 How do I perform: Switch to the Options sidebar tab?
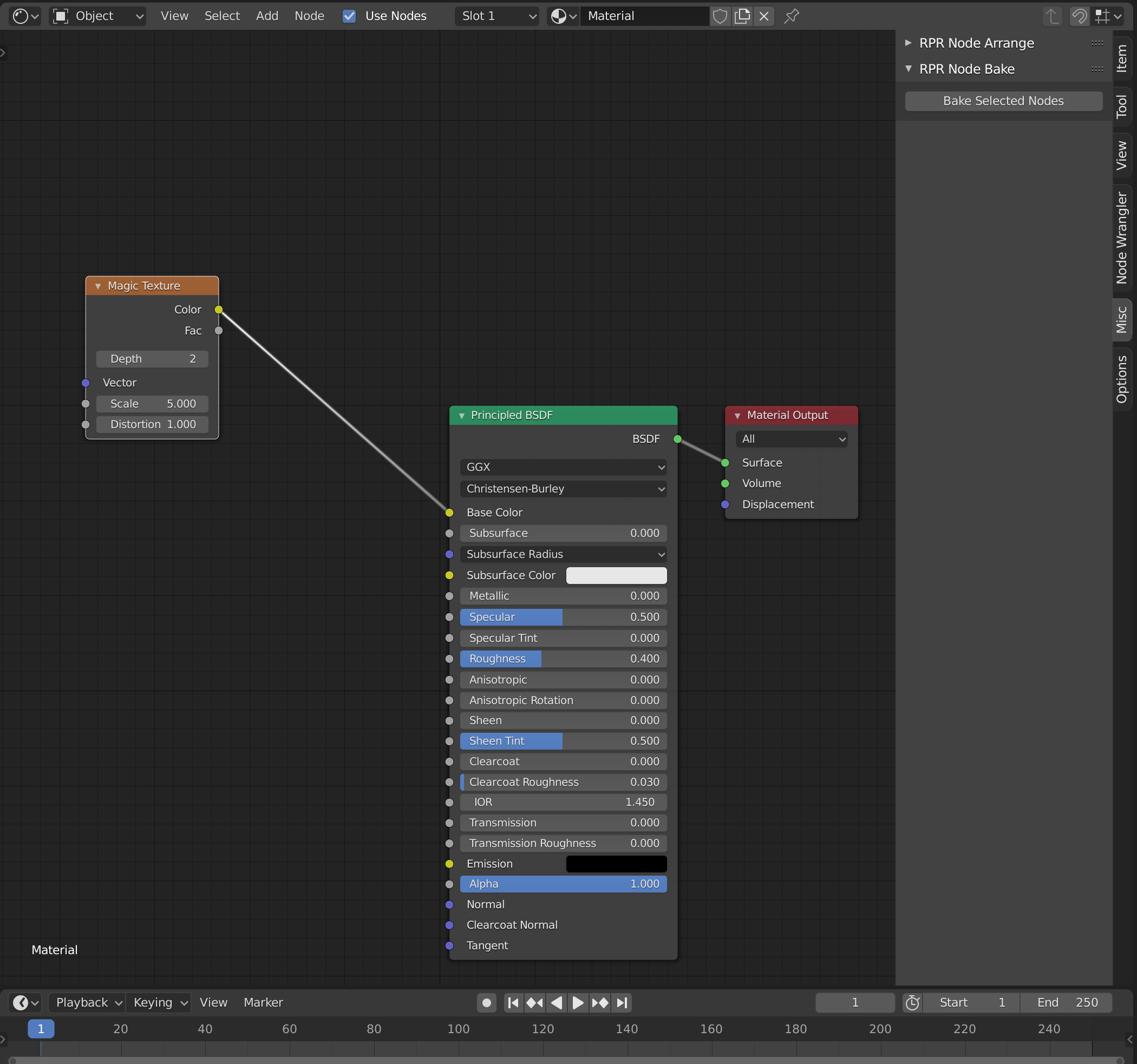(1122, 379)
